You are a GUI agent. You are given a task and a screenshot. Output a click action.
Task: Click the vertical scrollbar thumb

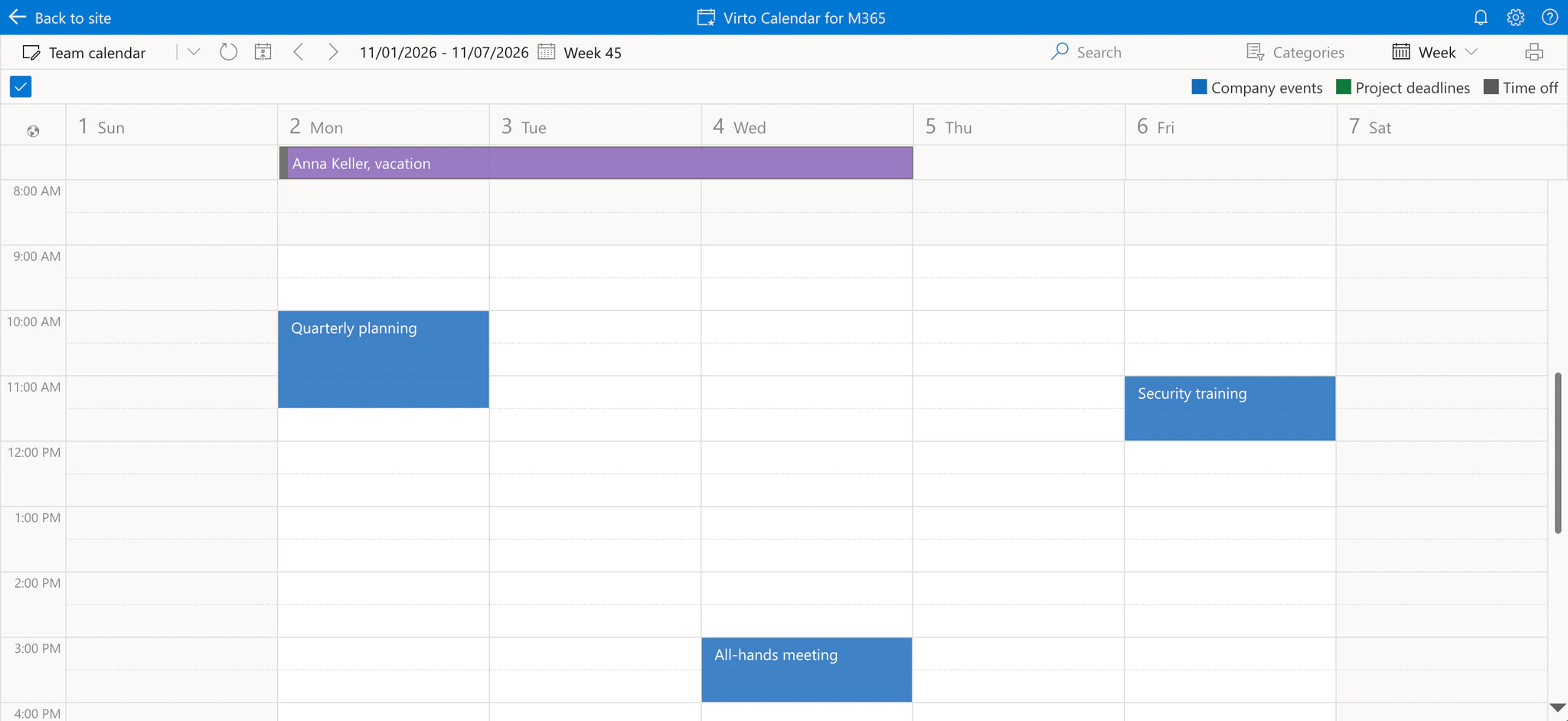coord(1557,452)
